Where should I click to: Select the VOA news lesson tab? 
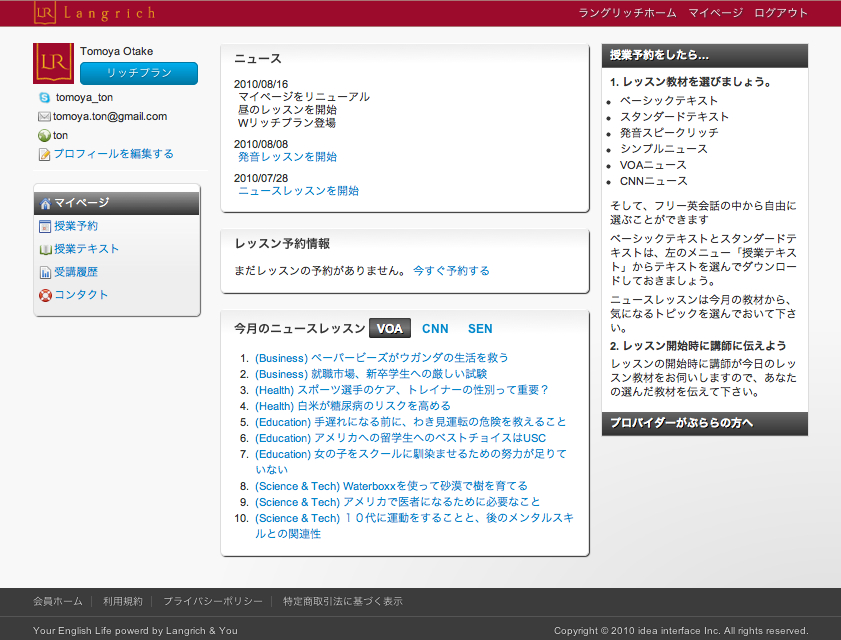(390, 328)
